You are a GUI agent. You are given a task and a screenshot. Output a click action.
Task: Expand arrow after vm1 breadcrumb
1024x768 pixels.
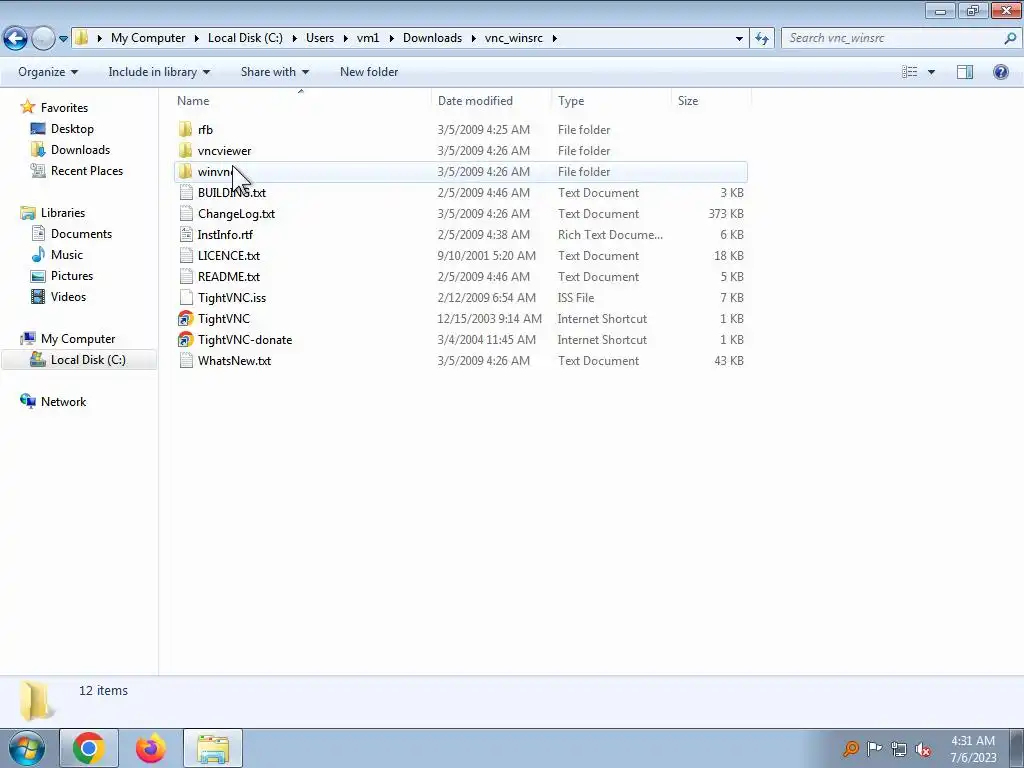(x=392, y=38)
